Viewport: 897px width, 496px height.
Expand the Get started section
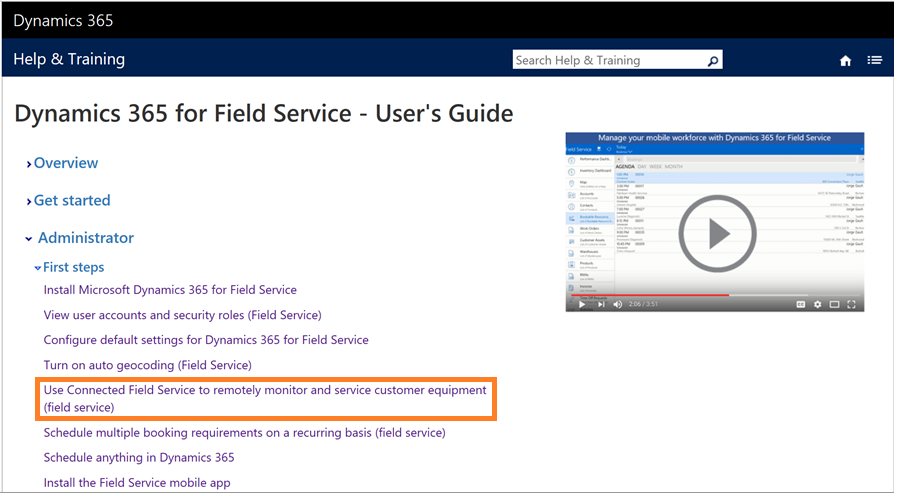tap(71, 200)
